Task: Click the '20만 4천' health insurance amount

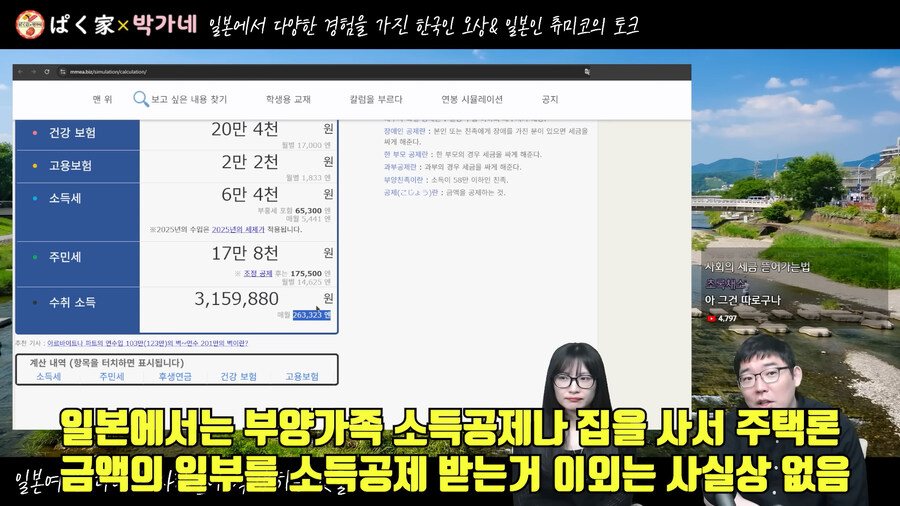Action: 245,130
